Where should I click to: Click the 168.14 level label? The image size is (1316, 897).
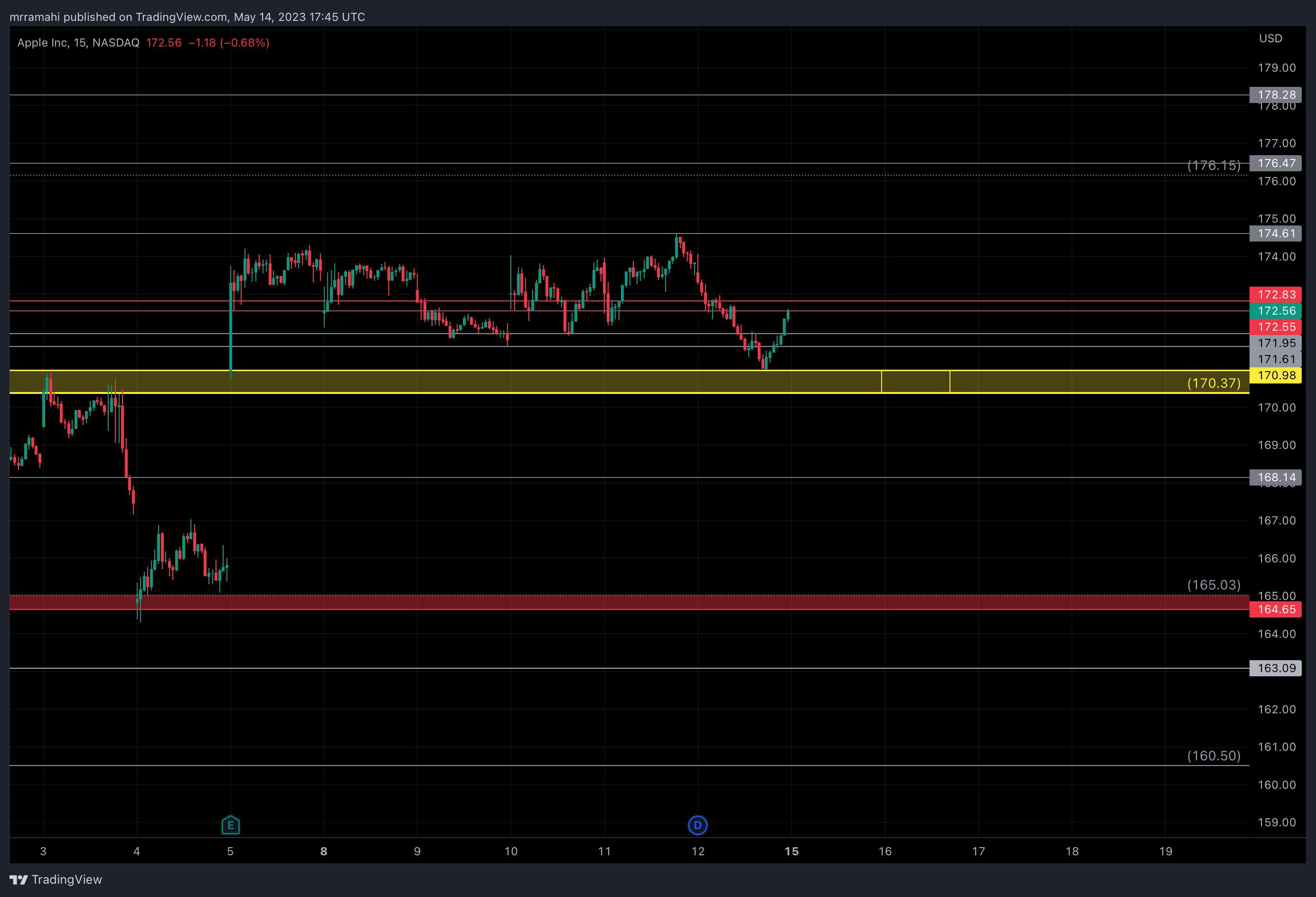click(x=1275, y=477)
